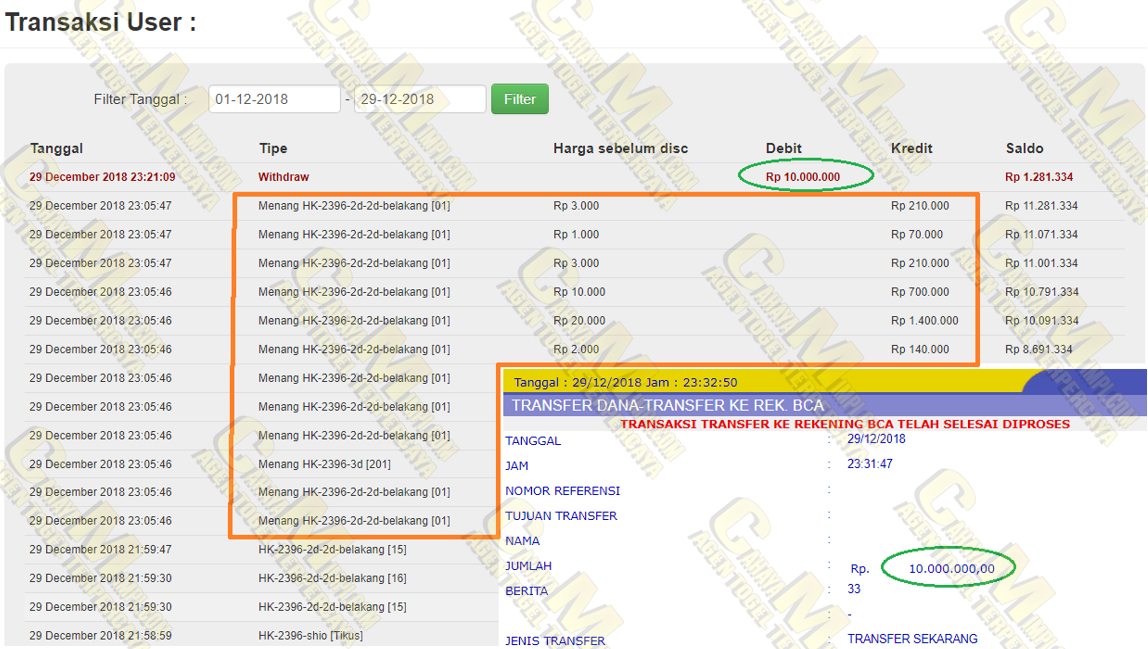Click the Transaksi User page heading
This screenshot has width=1148, height=649.
(100, 22)
